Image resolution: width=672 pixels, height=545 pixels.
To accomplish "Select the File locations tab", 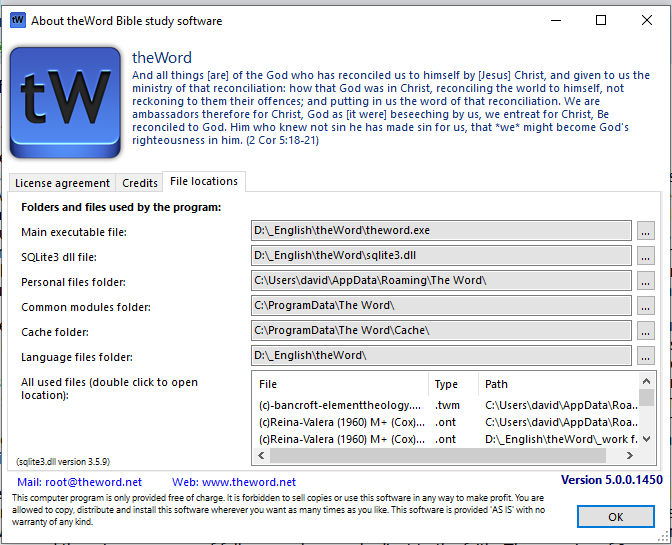I will [x=204, y=181].
